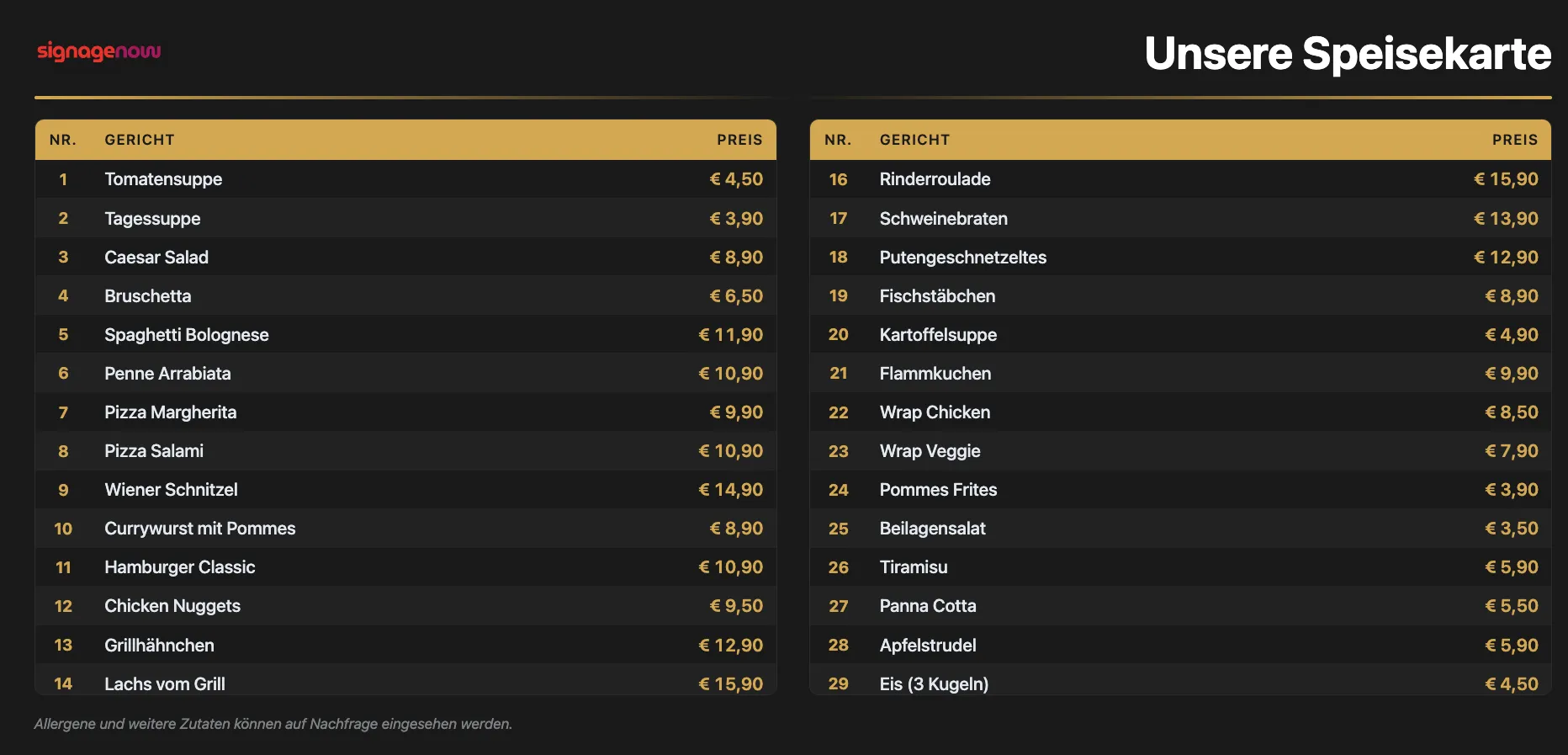
Task: Click the € 7,90 Wrap Veggie price
Action: pos(1512,451)
